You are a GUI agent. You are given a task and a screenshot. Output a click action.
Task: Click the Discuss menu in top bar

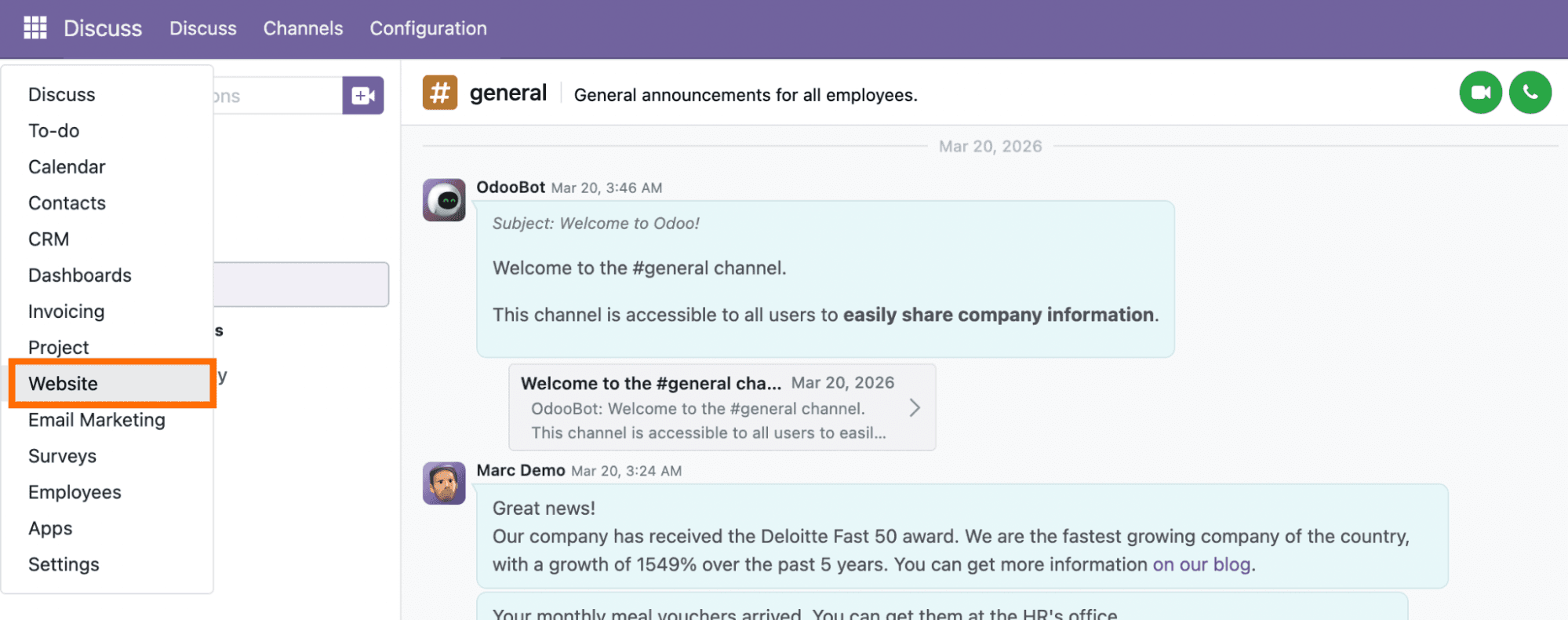(x=202, y=28)
